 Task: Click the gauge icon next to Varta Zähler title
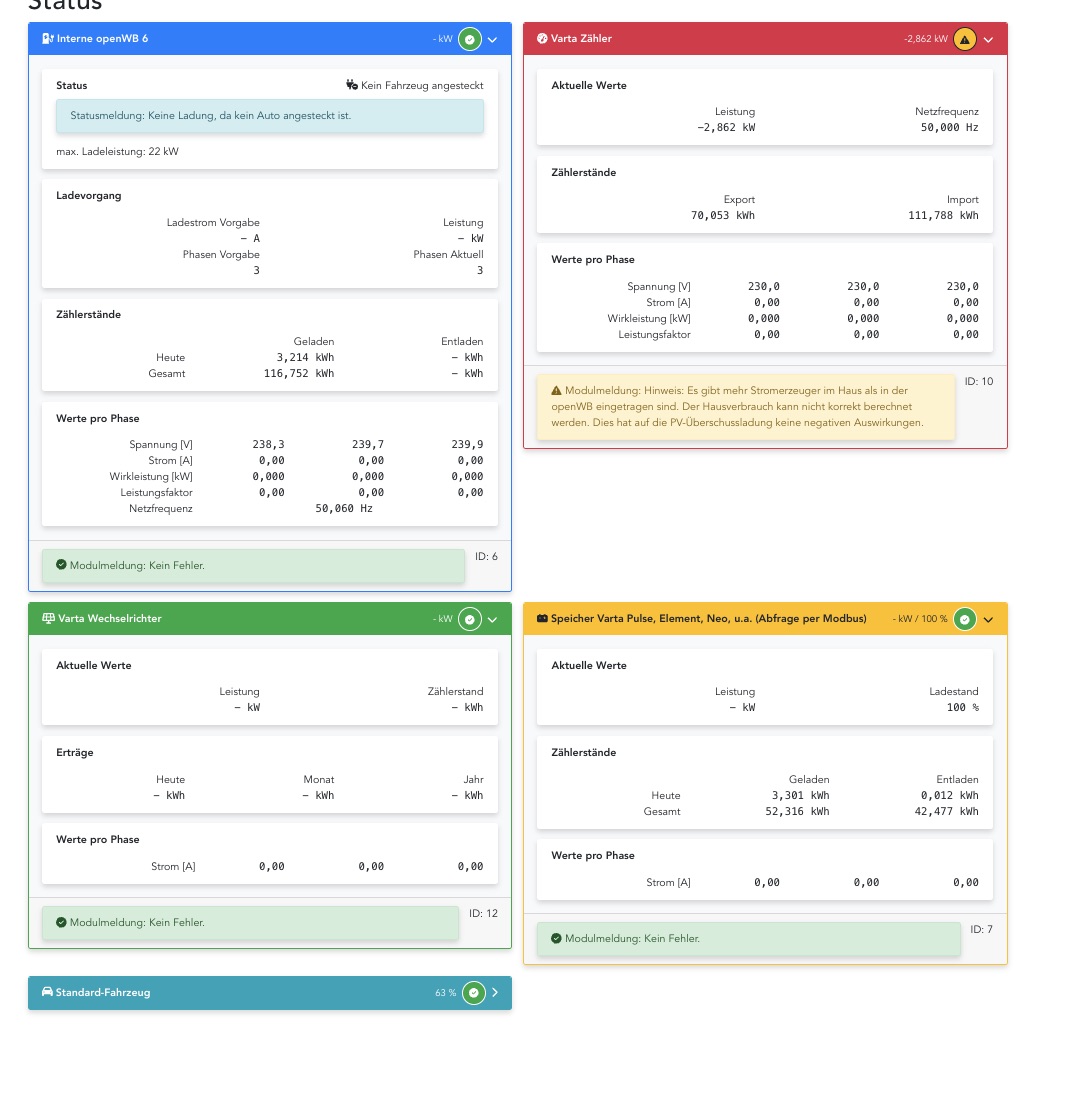click(542, 39)
